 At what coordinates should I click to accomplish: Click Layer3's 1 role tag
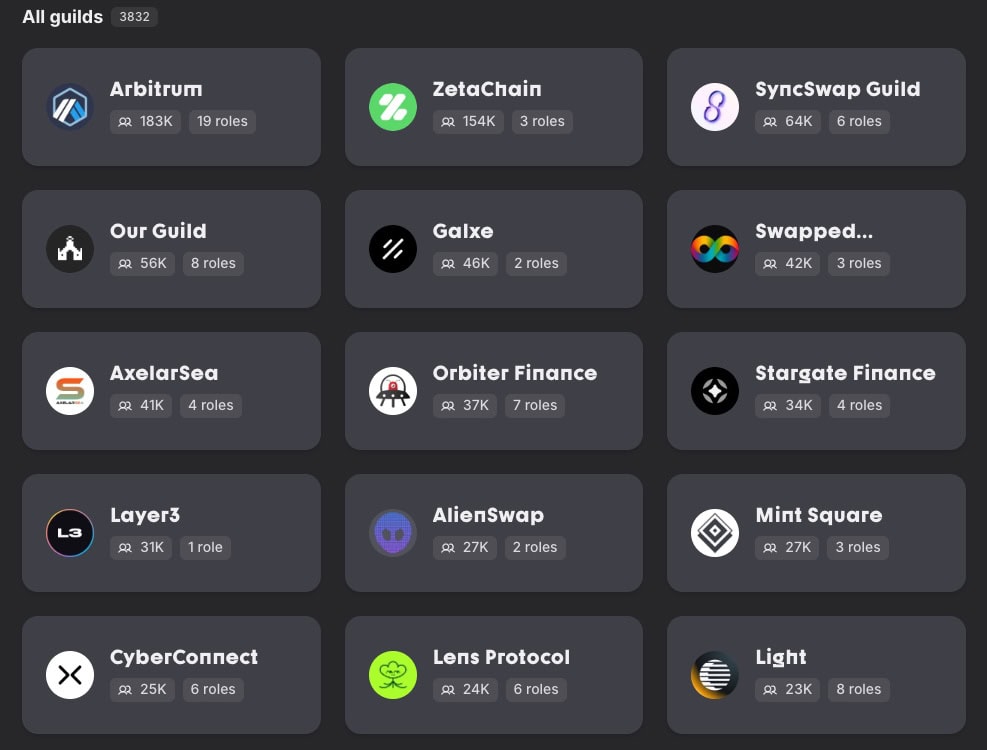(x=205, y=547)
